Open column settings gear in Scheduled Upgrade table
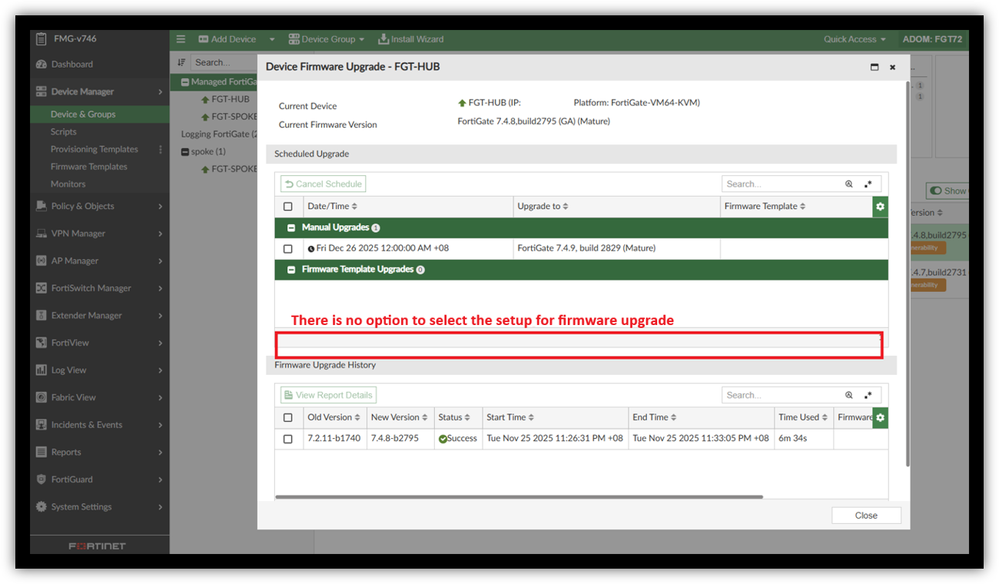The width and height of the screenshot is (999, 584). click(x=880, y=206)
